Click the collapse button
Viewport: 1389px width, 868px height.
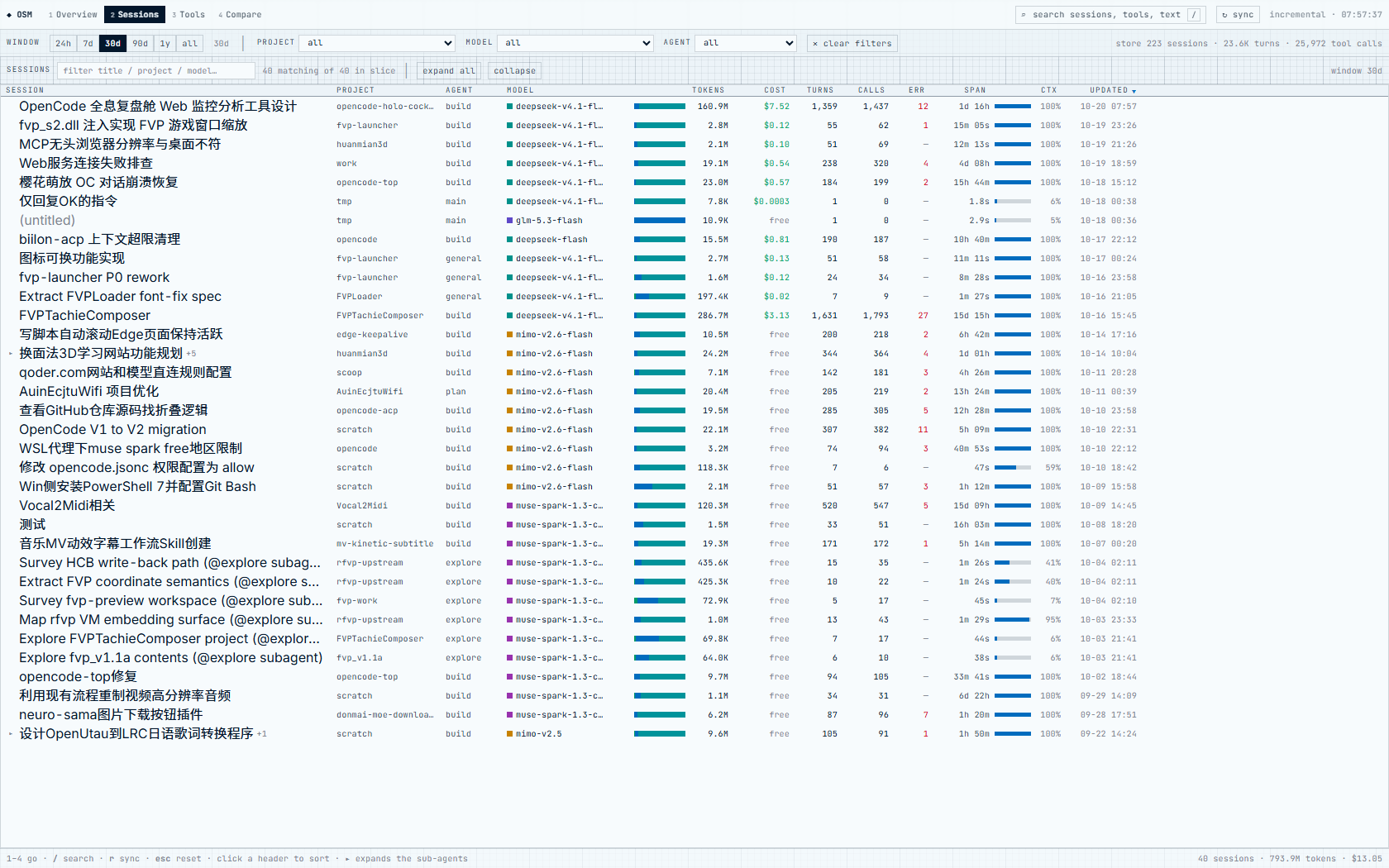point(514,70)
